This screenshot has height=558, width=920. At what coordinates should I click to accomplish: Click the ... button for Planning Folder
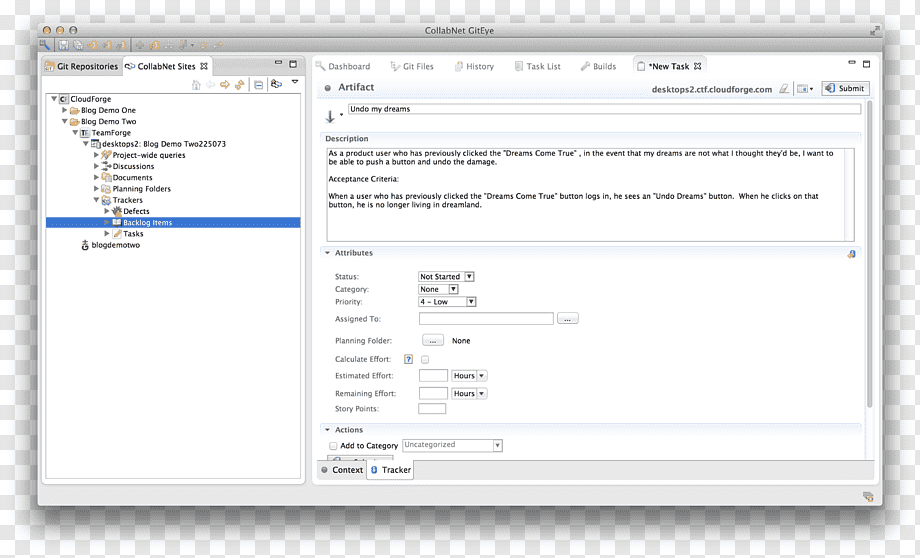coord(432,340)
